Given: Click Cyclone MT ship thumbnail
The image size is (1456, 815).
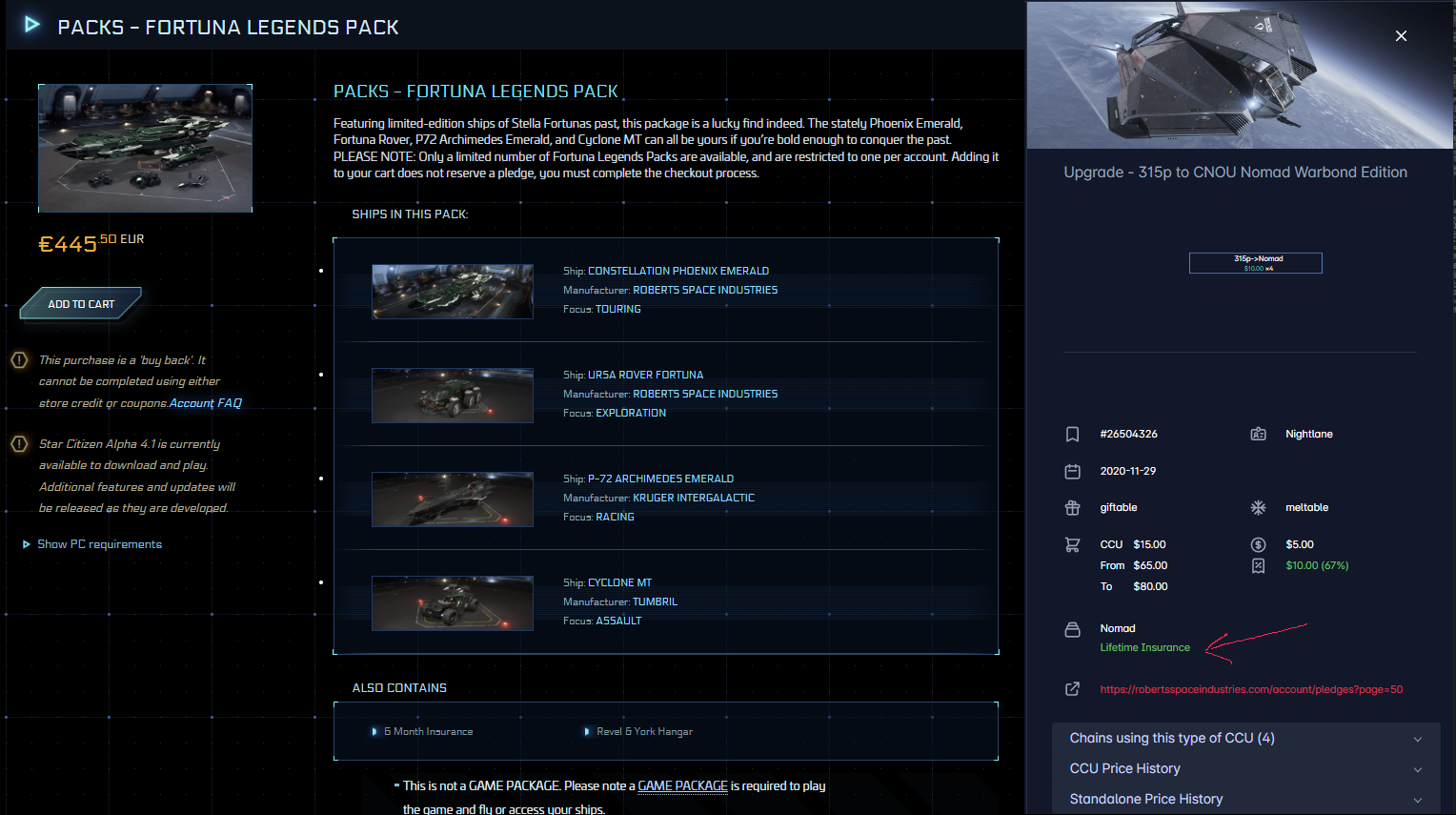Looking at the screenshot, I should [x=453, y=603].
